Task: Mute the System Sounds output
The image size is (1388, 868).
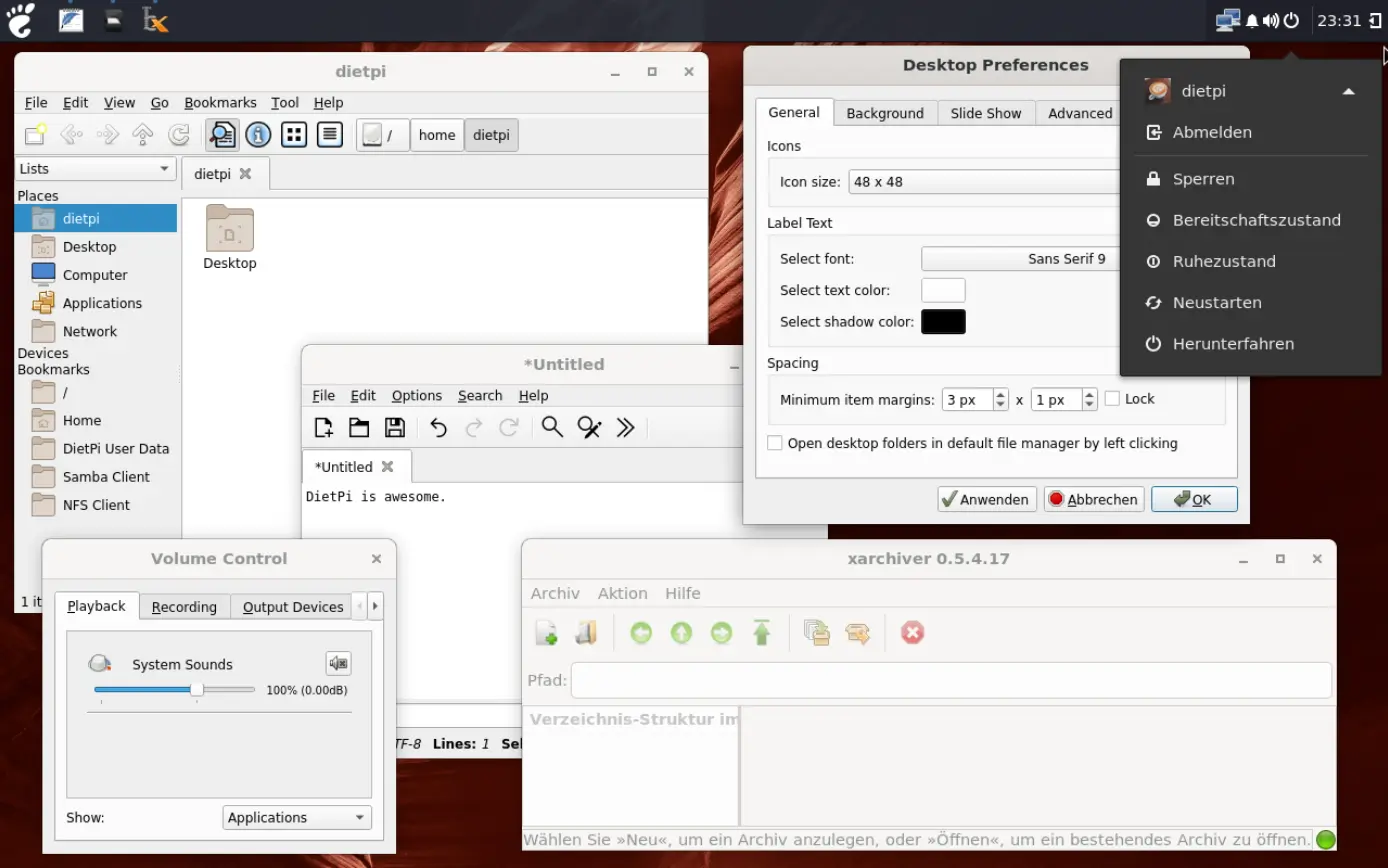Action: click(x=337, y=663)
